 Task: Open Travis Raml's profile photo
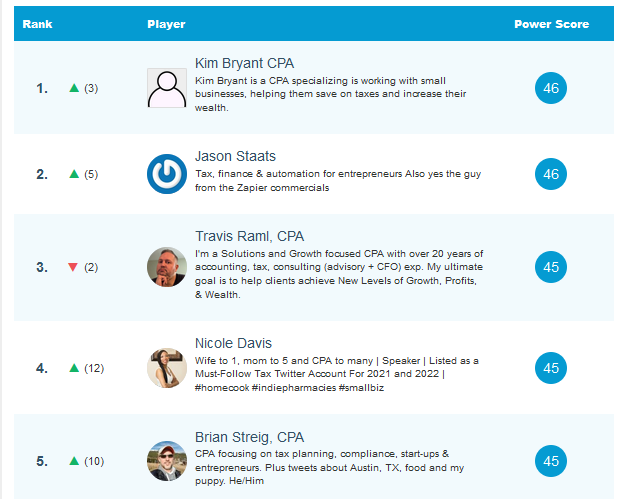click(x=167, y=267)
